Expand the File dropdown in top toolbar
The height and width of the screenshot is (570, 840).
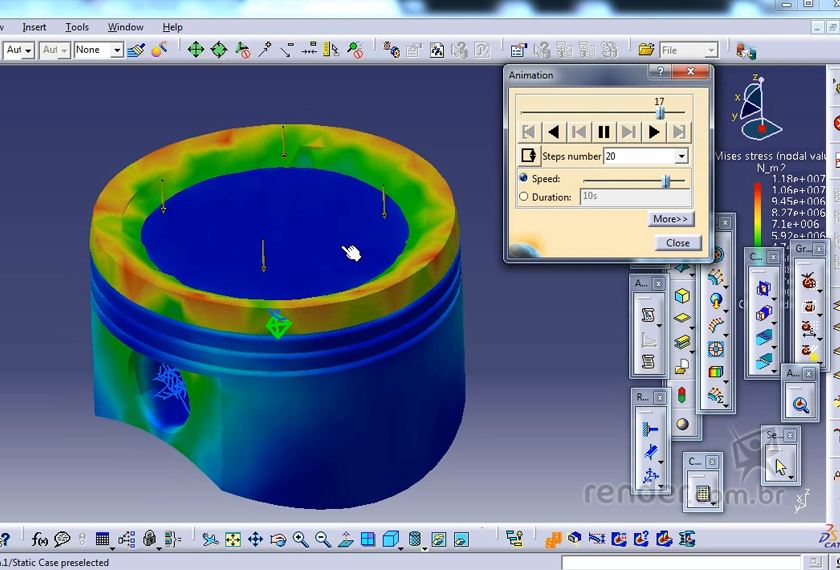pyautogui.click(x=712, y=50)
